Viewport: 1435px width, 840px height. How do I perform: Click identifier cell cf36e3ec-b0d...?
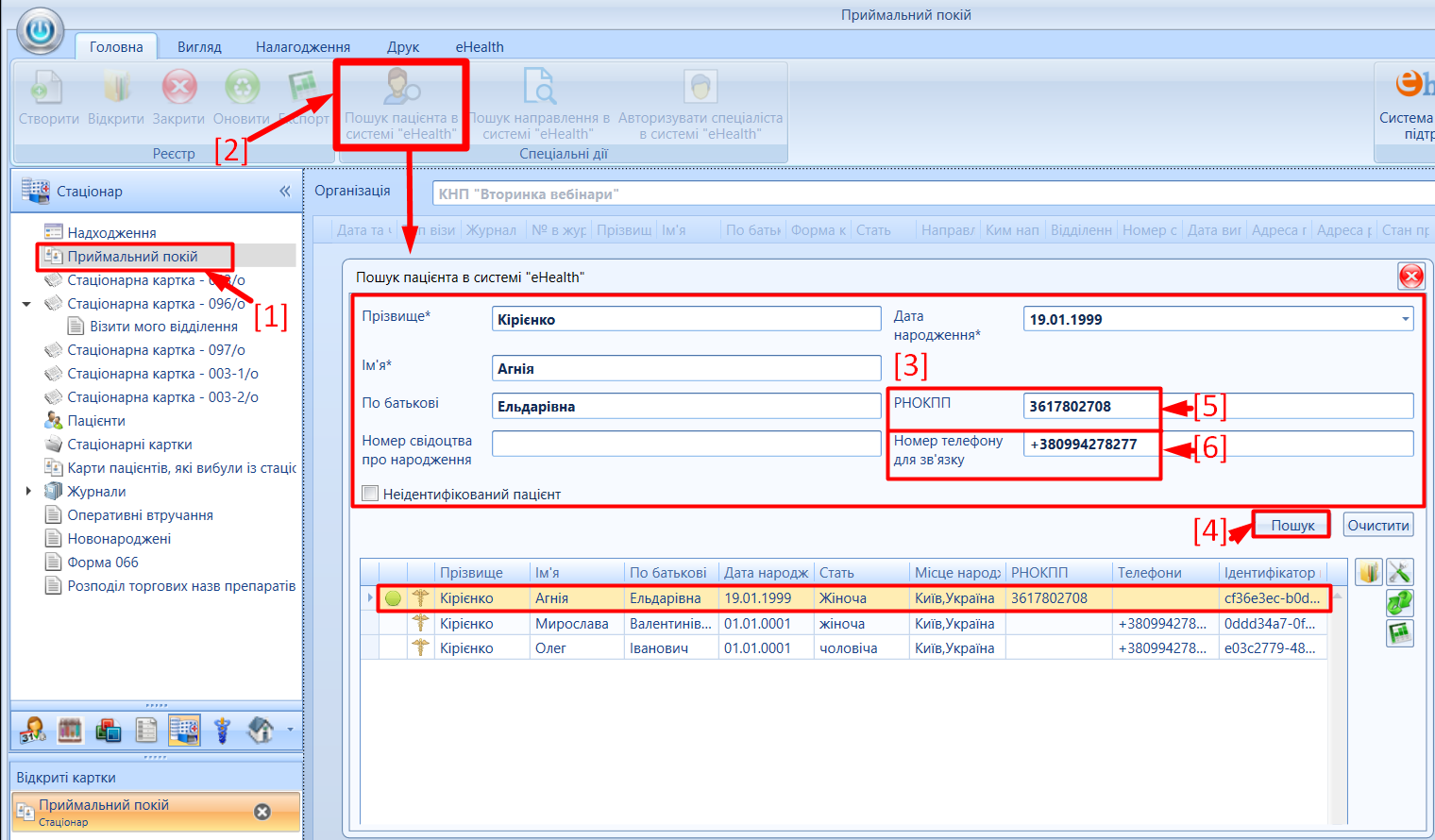[1272, 597]
